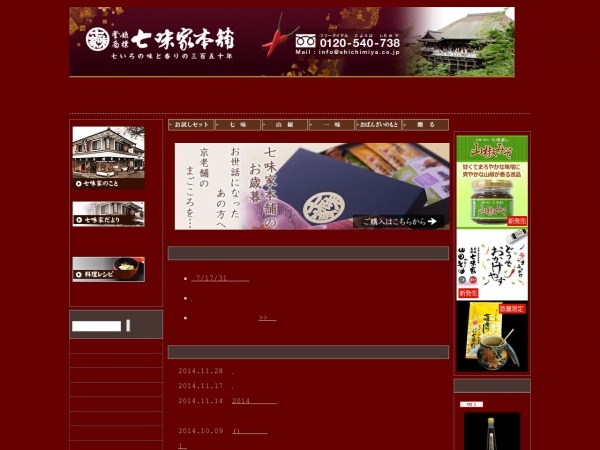Open the おかけやす new product banner
600x450 pixels.
coord(492,265)
